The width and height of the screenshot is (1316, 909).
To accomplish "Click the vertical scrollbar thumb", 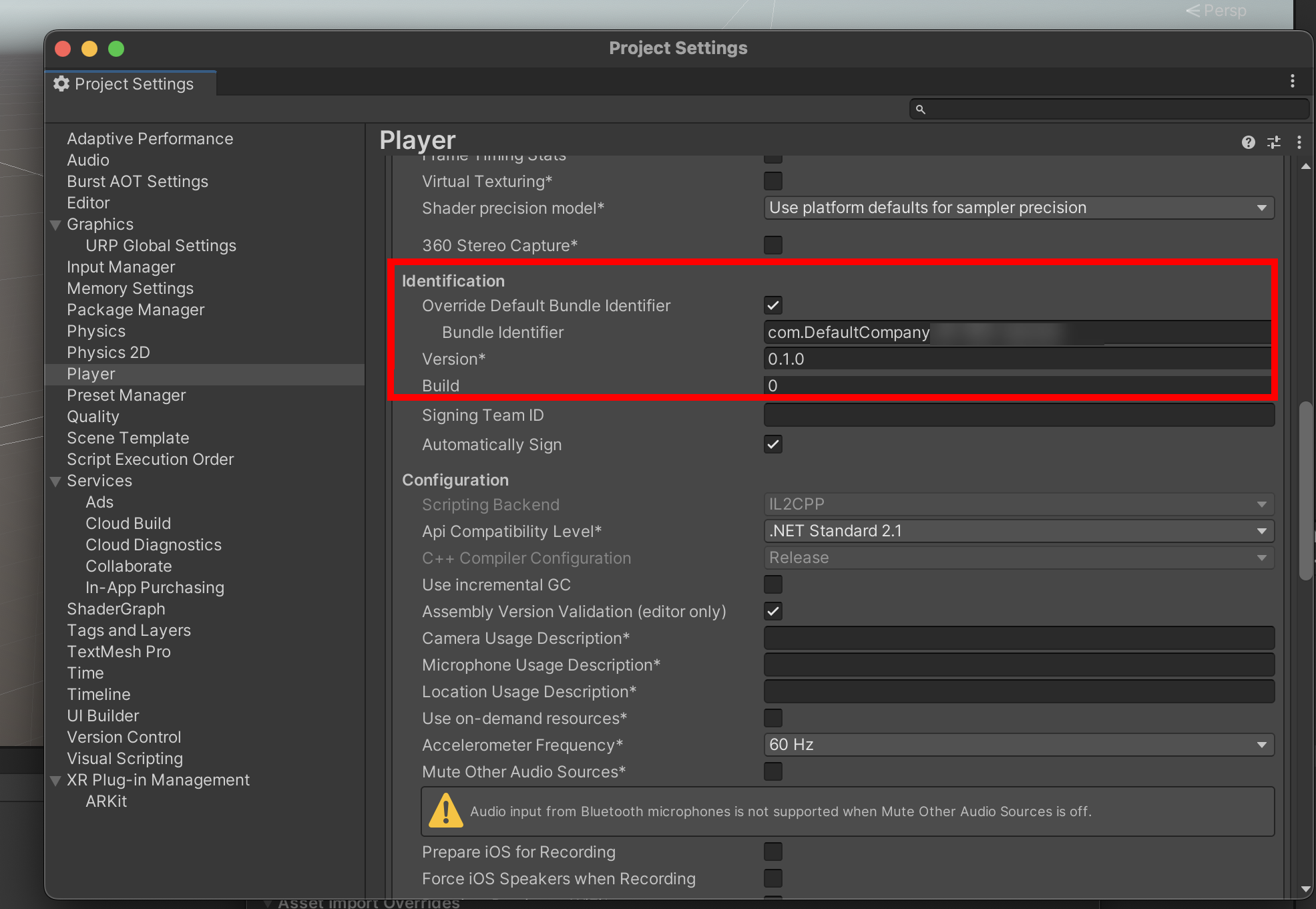I will [1306, 491].
